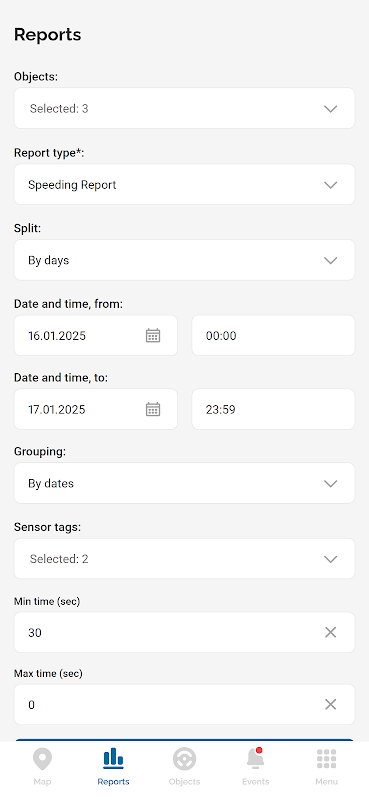Open Events bell notification icon

[255, 758]
